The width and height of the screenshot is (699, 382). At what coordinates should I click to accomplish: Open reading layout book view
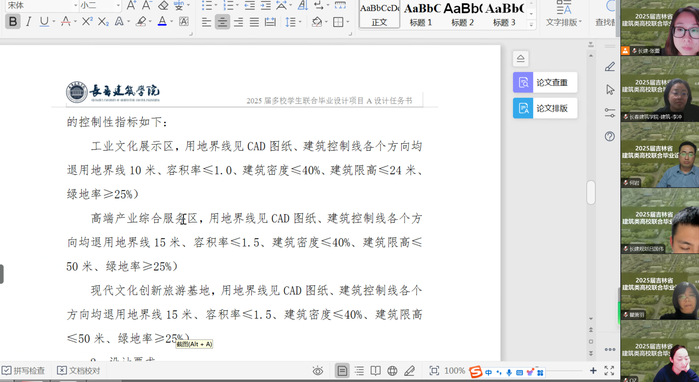pos(375,370)
